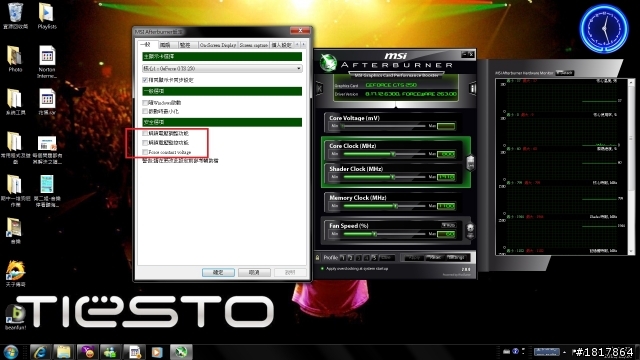Click the Core Voltage slider track
This screenshot has height=360, width=640.
(x=384, y=126)
